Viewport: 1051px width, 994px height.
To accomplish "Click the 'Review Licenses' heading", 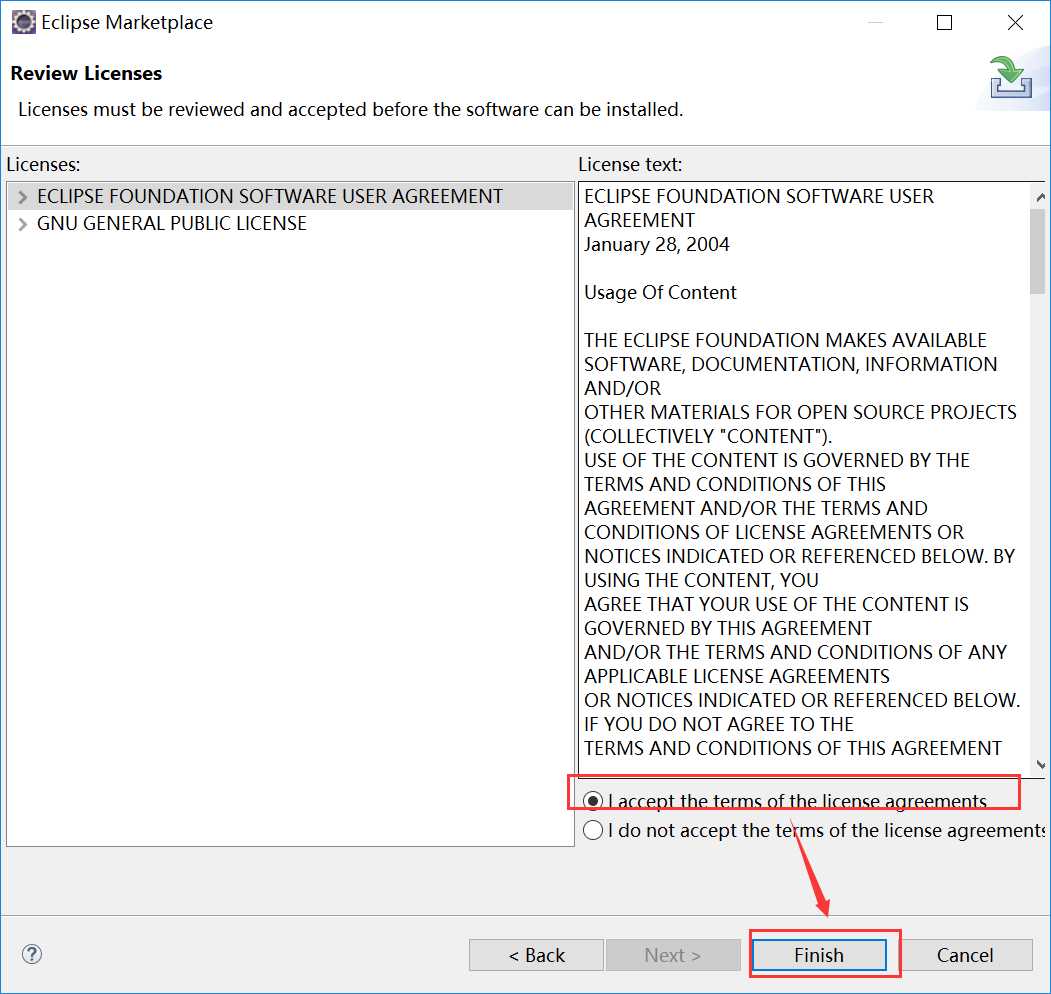I will point(86,73).
